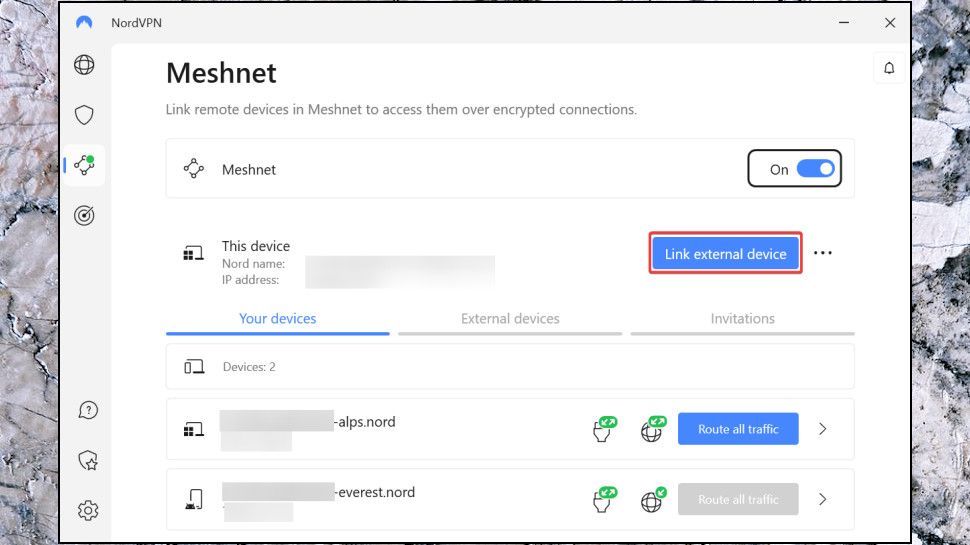The height and width of the screenshot is (545, 970).
Task: Open the VPN globe icon in sidebar
Action: (85, 65)
